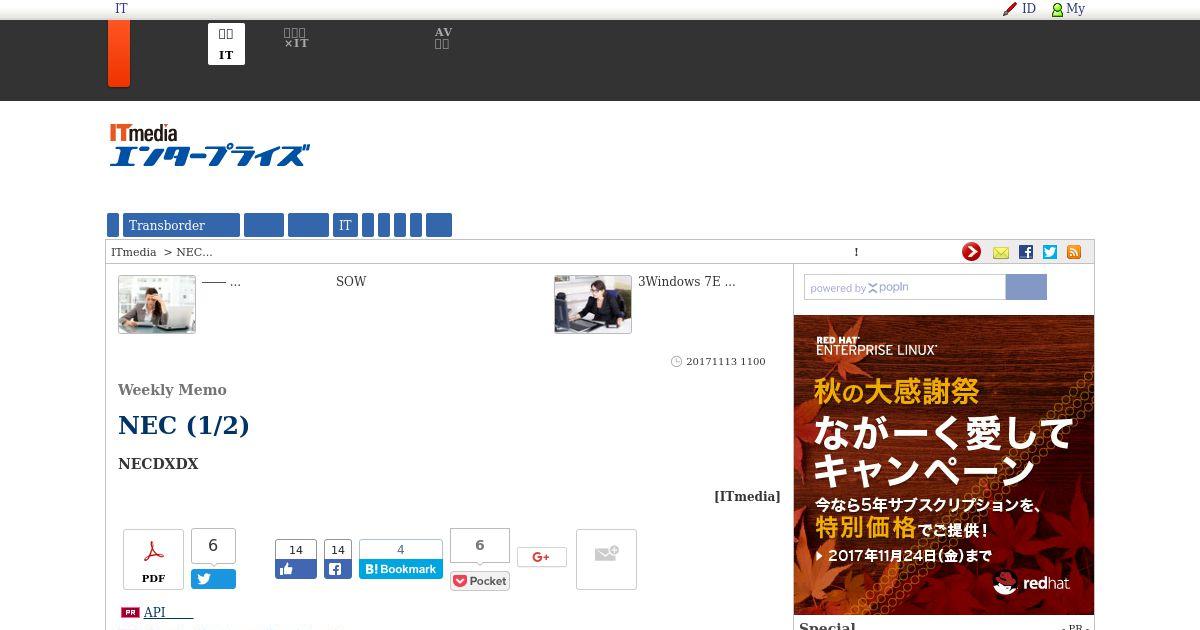Open the thumbnail of woman with laptop
Screen dimensions: 1200x630
click(x=157, y=304)
